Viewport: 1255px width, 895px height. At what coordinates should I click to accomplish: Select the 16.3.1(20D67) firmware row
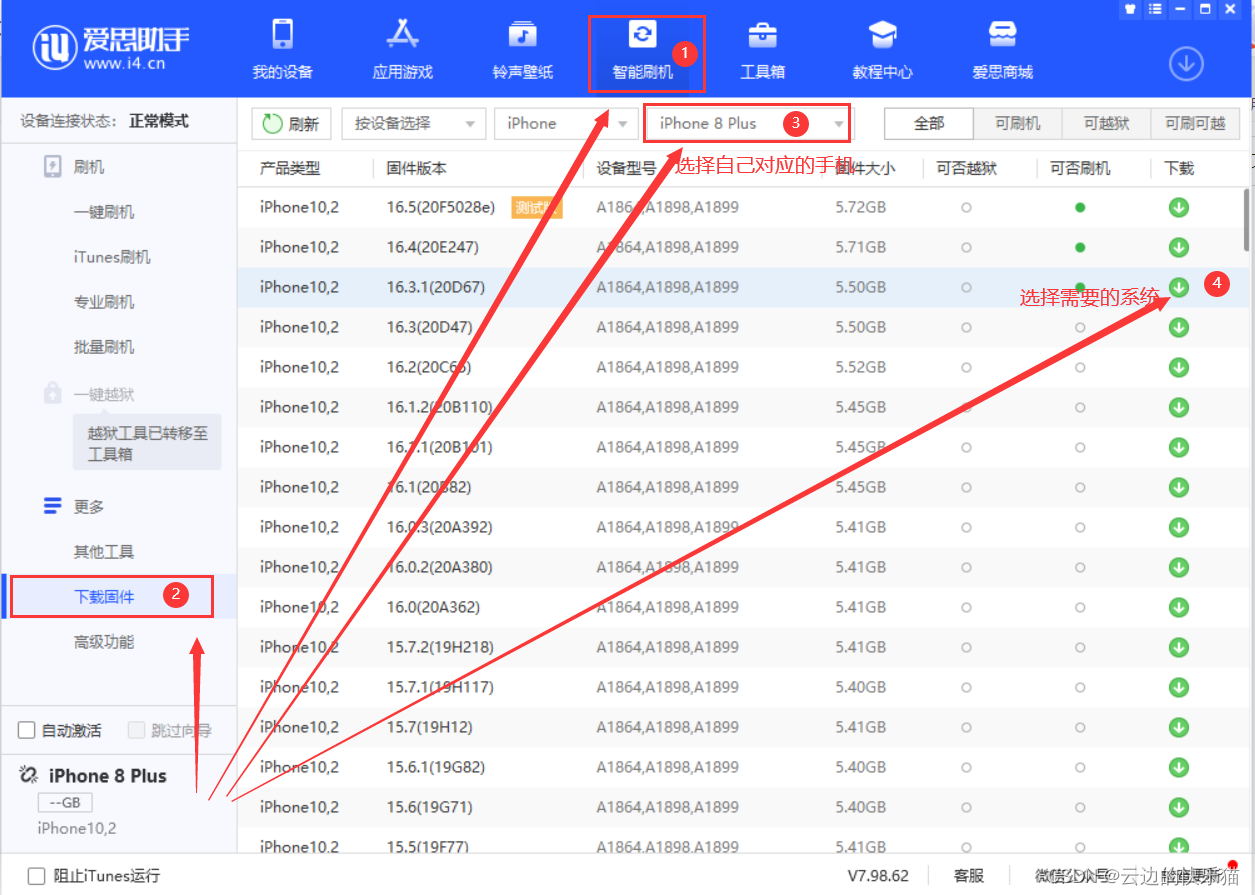(x=743, y=287)
